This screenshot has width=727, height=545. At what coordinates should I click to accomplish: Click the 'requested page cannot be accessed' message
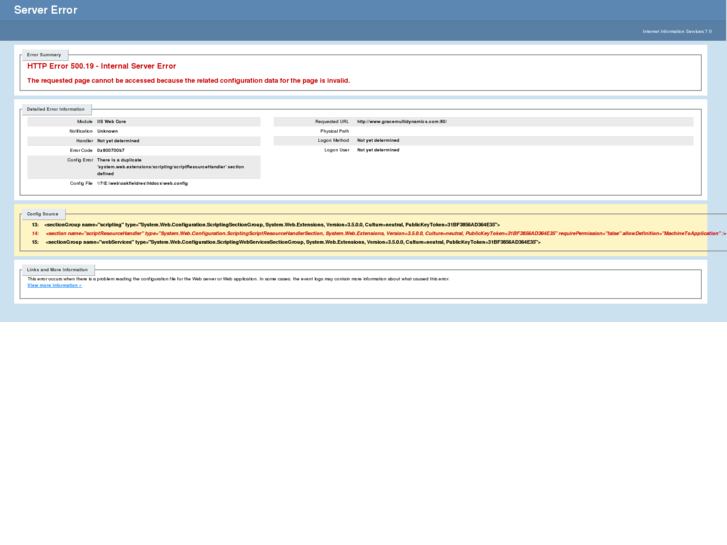(x=188, y=81)
